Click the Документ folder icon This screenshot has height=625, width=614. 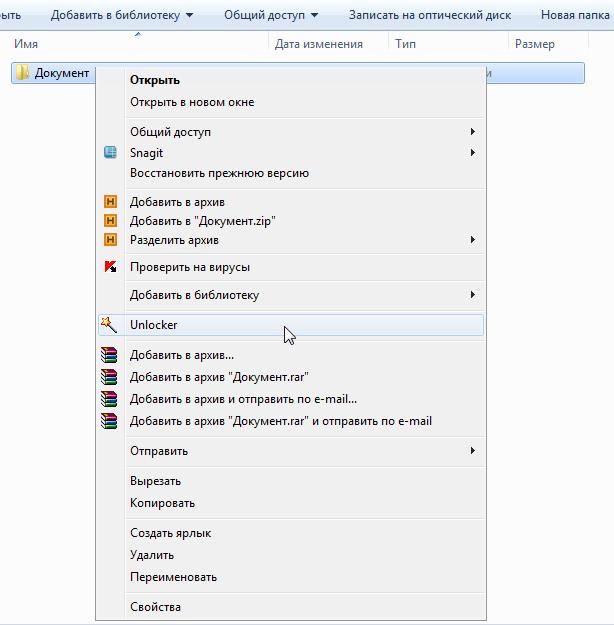pos(22,73)
